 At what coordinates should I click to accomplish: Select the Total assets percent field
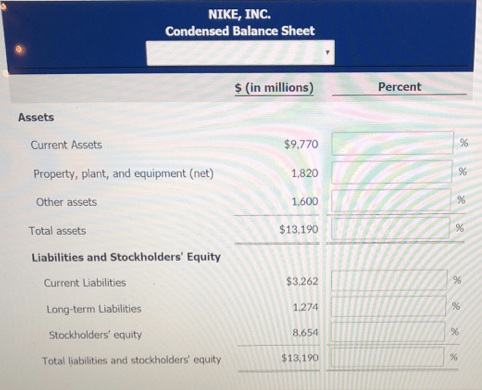click(390, 228)
